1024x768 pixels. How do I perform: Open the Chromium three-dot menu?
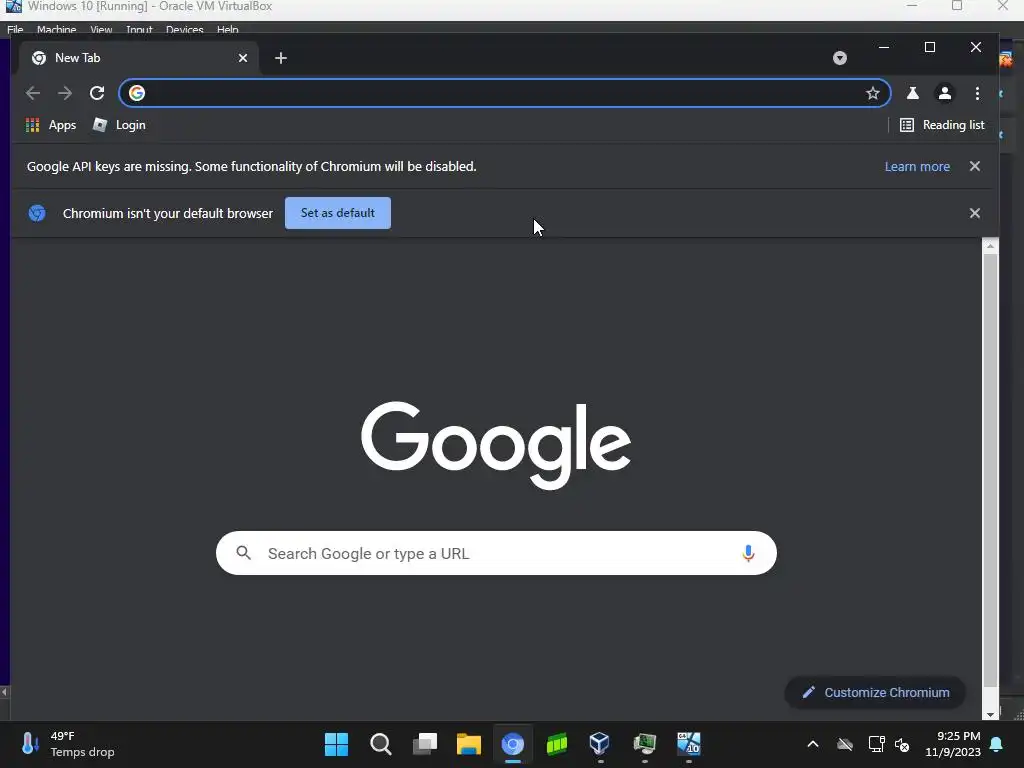(x=977, y=93)
